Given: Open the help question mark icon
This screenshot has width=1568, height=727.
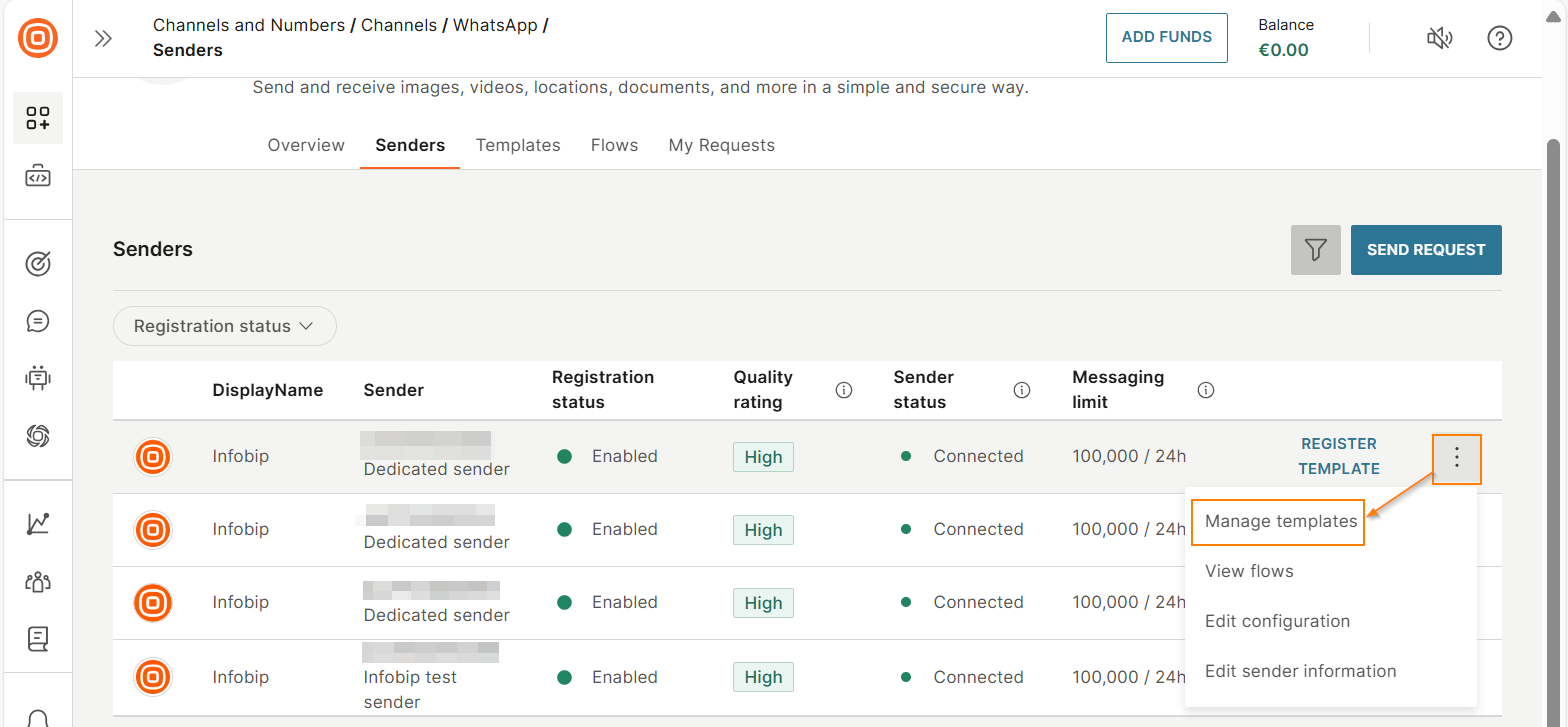Looking at the screenshot, I should (x=1499, y=38).
